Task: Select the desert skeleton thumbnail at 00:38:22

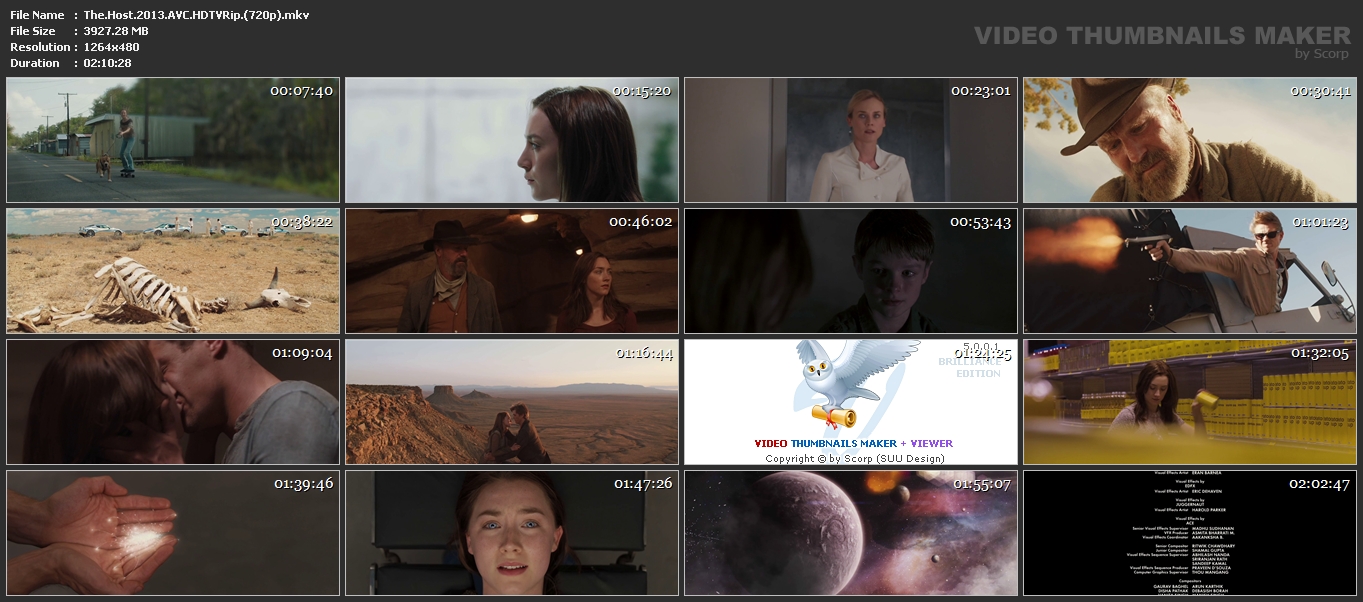Action: tap(173, 271)
